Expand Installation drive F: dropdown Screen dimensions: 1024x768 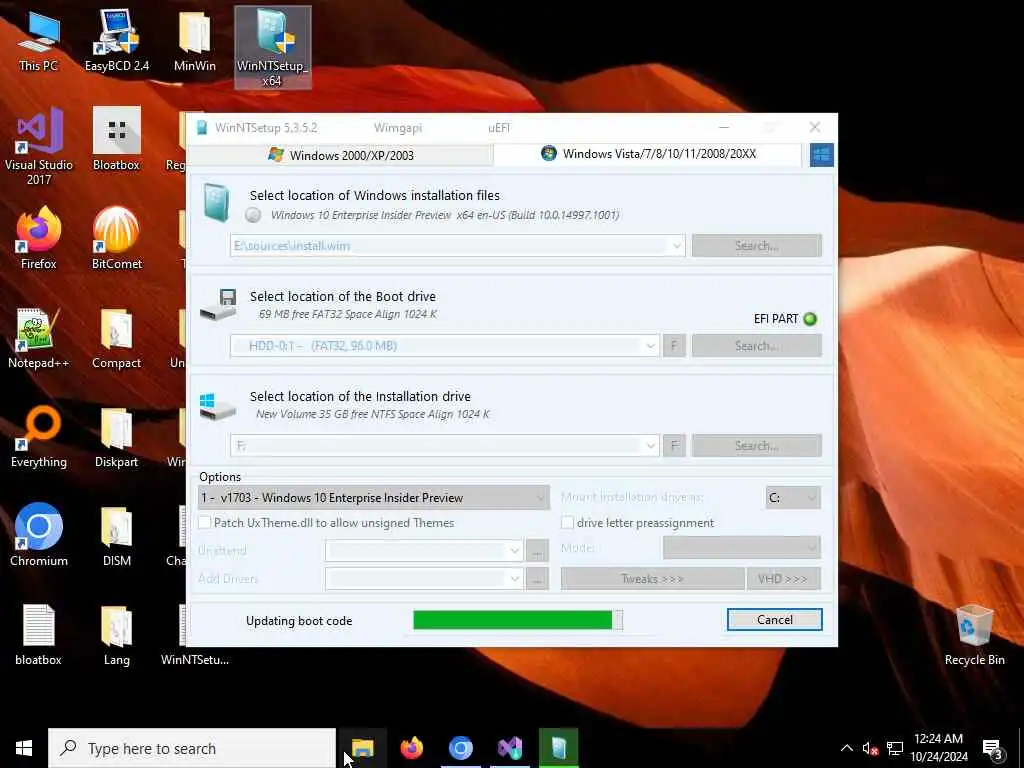point(650,446)
